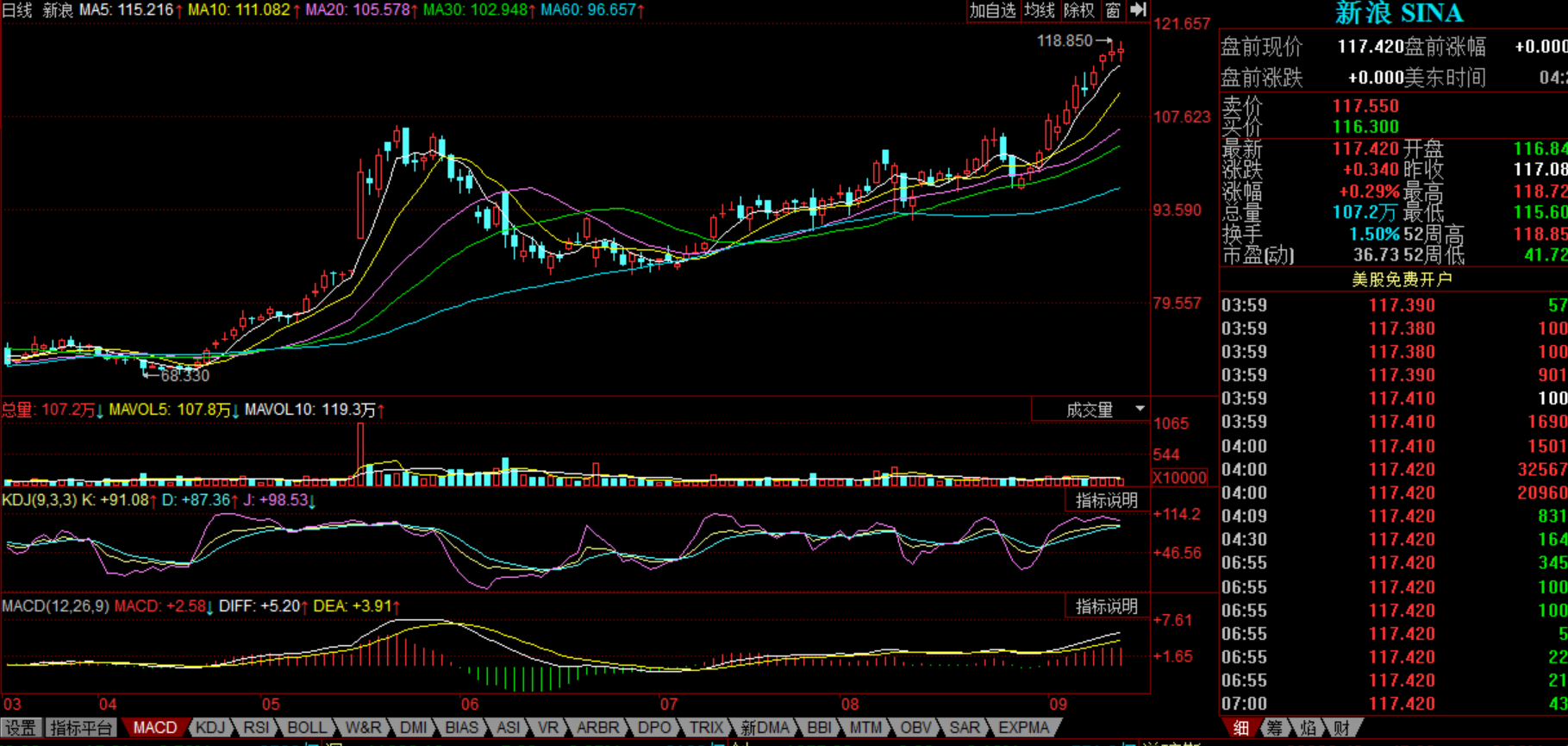Click the 07:00 trade tick row
Viewport: 1568px width, 746px height.
tap(1394, 704)
